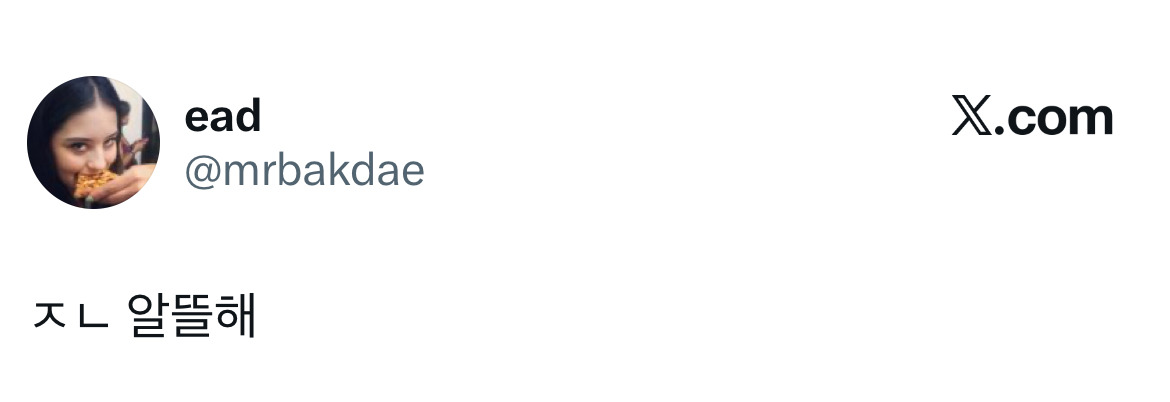Click the pizza slice in the avatar
Viewport: 1170px width, 402px height.
[92, 184]
